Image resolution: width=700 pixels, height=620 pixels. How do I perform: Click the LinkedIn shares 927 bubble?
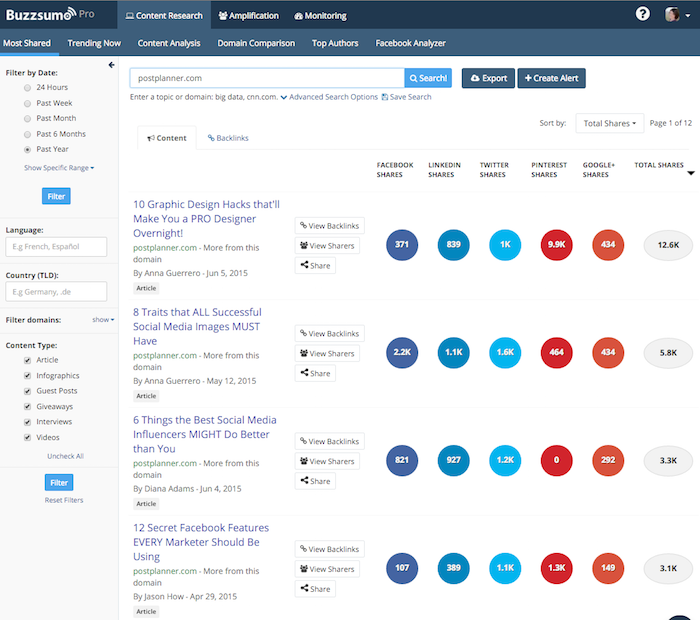click(x=453, y=460)
